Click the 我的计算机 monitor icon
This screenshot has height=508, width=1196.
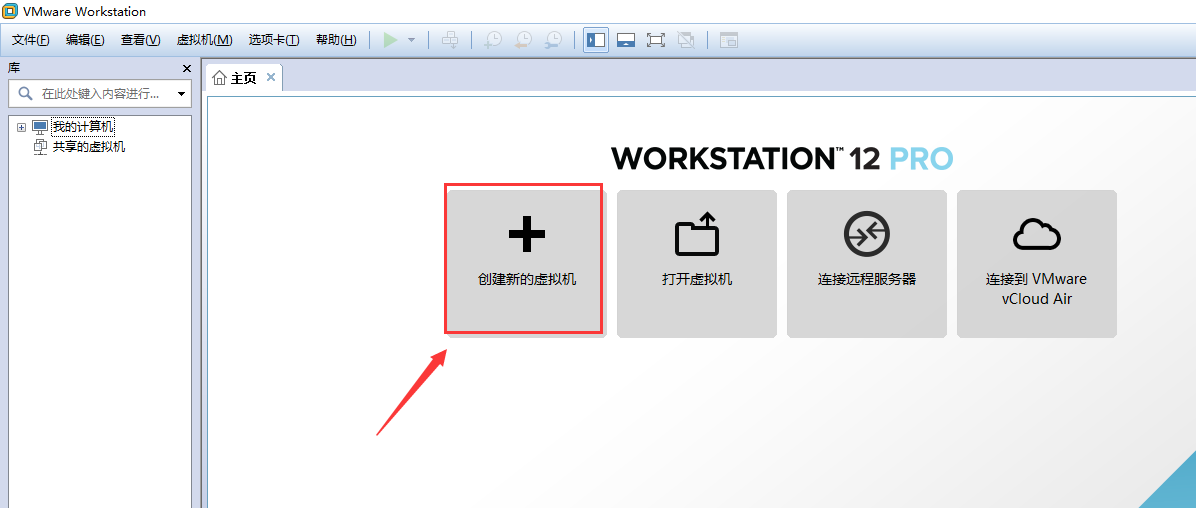pos(40,127)
